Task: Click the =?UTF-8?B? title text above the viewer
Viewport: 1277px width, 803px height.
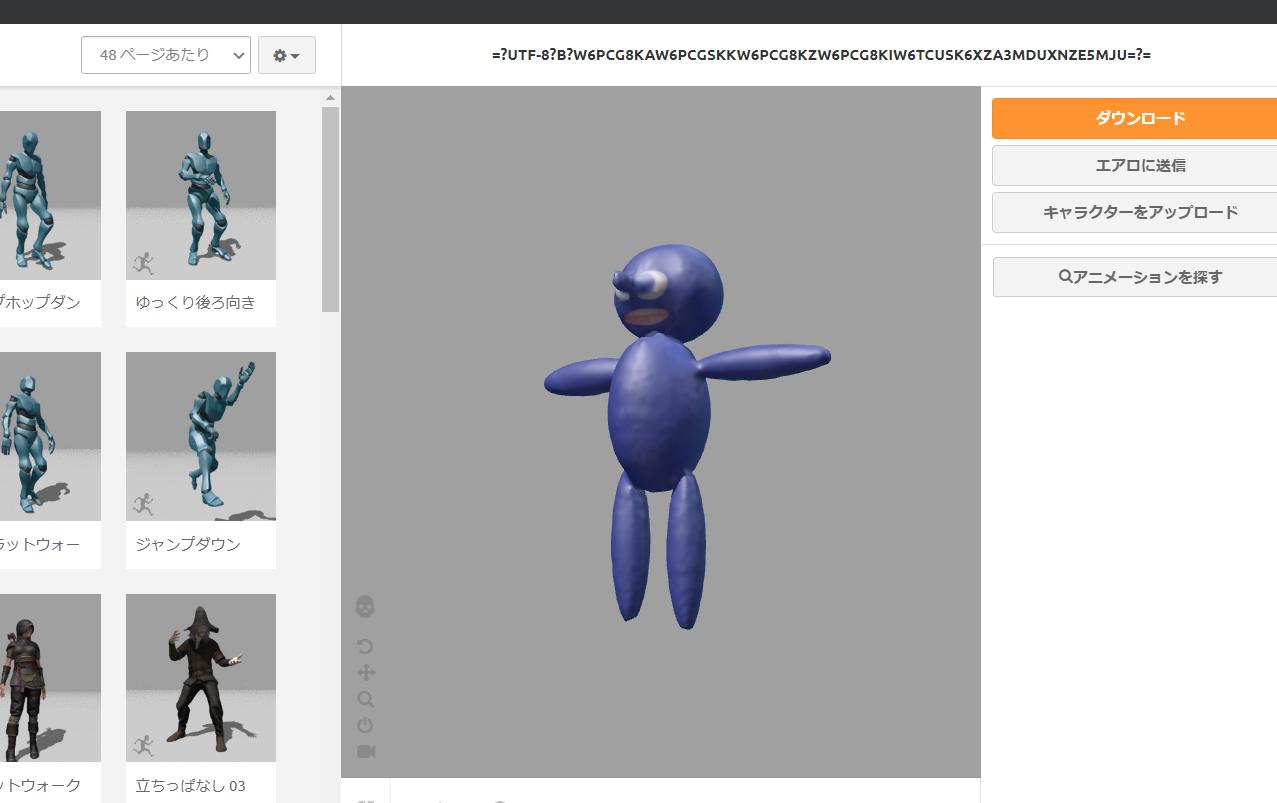Action: point(821,55)
